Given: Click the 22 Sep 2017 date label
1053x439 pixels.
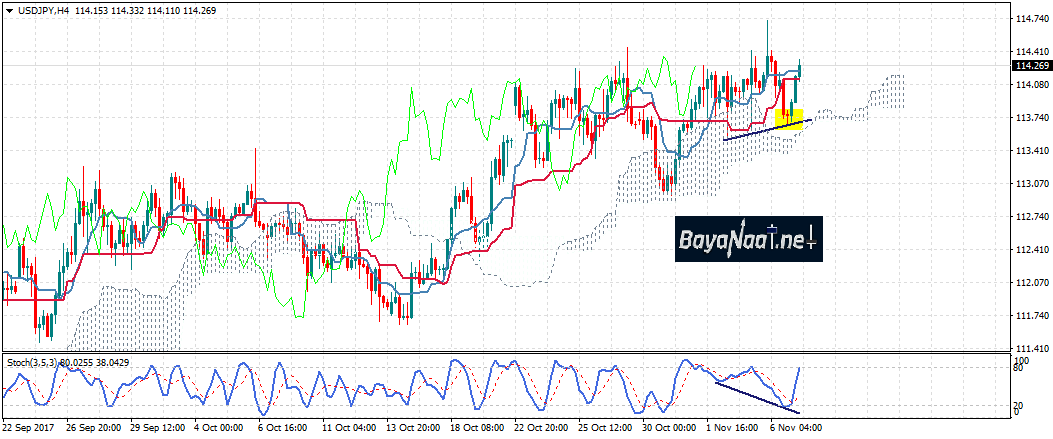Looking at the screenshot, I should point(28,427).
